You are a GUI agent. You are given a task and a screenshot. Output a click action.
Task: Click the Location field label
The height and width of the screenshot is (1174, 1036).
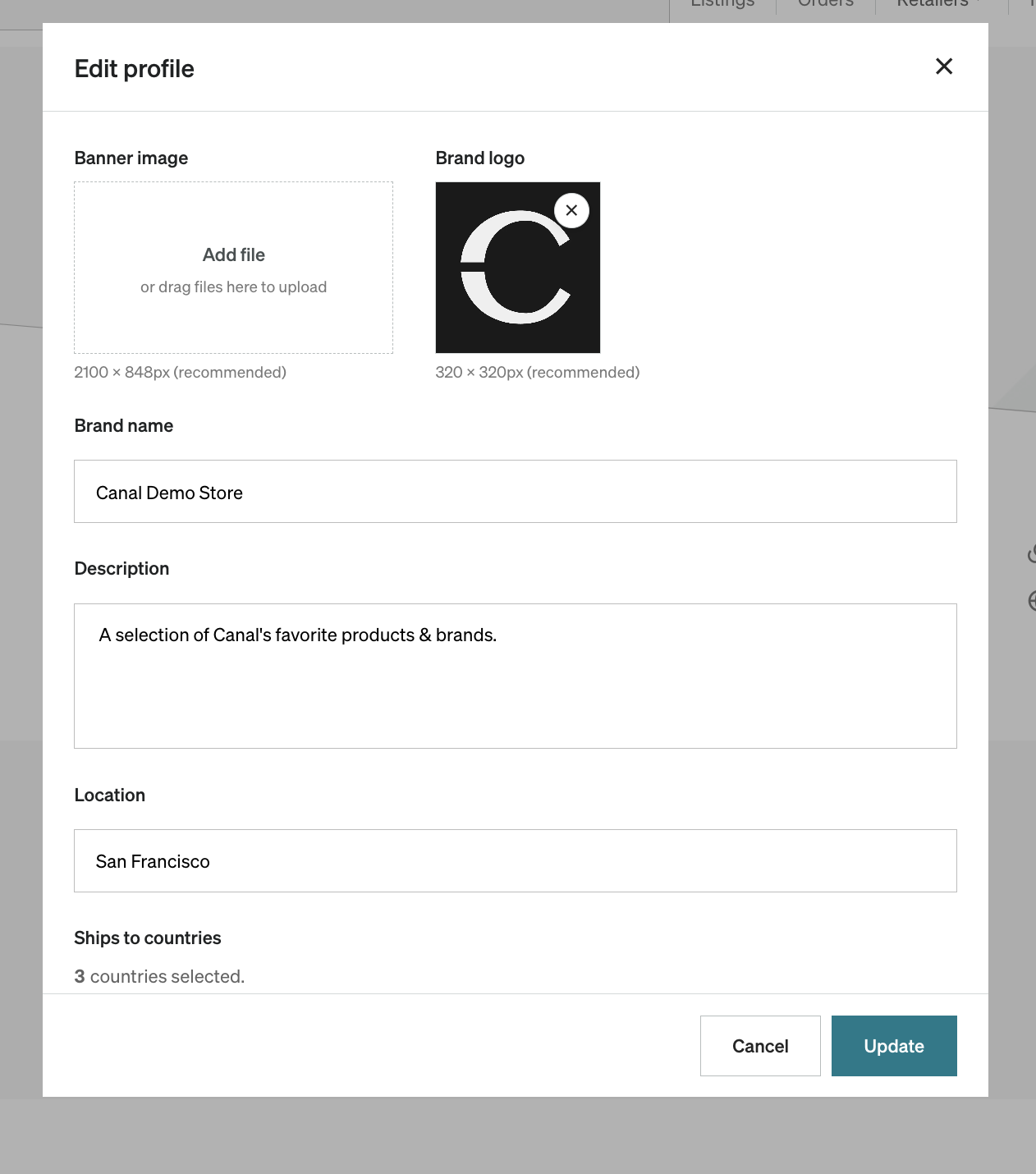coord(110,795)
